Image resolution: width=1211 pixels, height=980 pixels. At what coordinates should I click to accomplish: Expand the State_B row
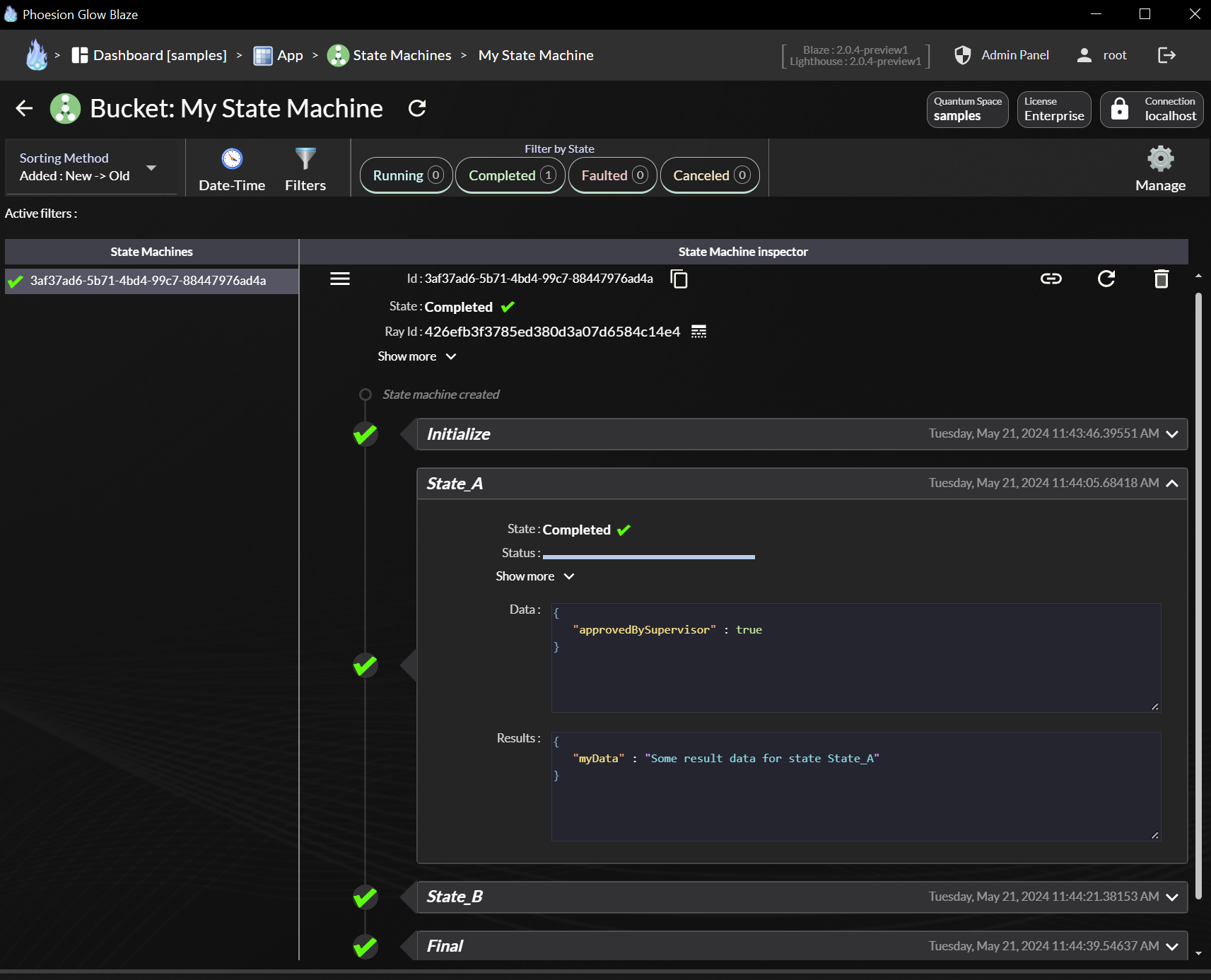pyautogui.click(x=1171, y=897)
